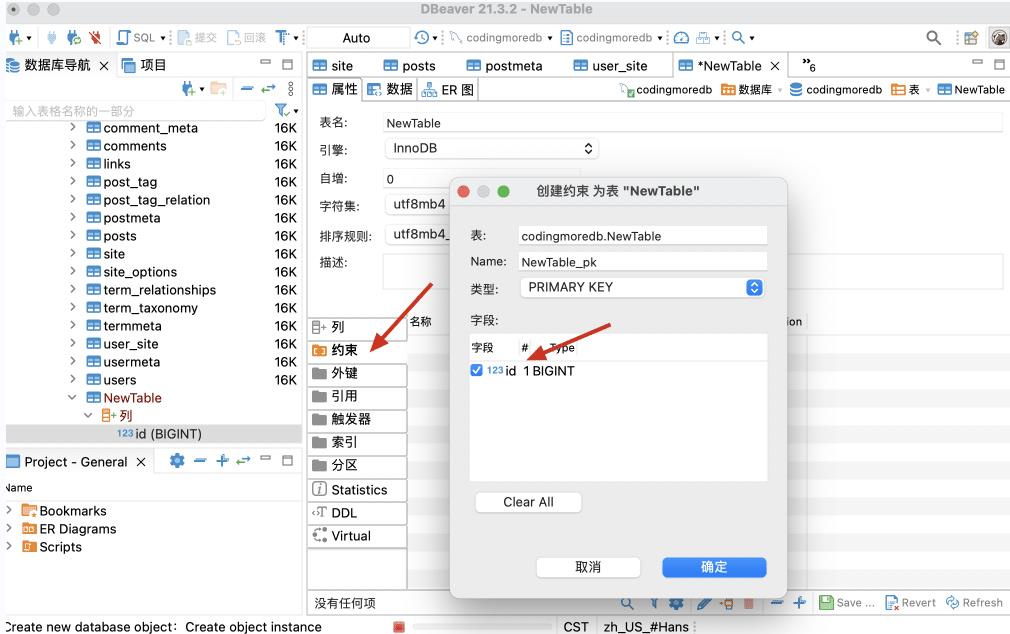Click the constraint Name input field
This screenshot has height=634, width=1010.
click(x=642, y=262)
